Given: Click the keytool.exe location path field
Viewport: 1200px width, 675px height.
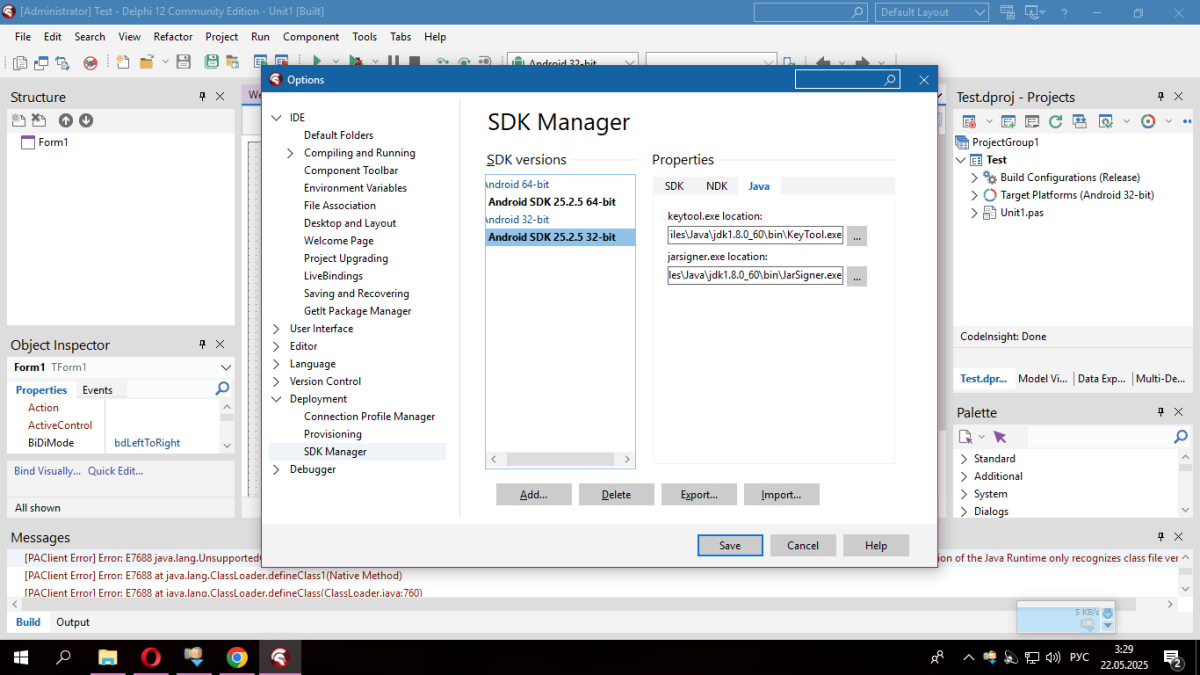Looking at the screenshot, I should pyautogui.click(x=756, y=236).
